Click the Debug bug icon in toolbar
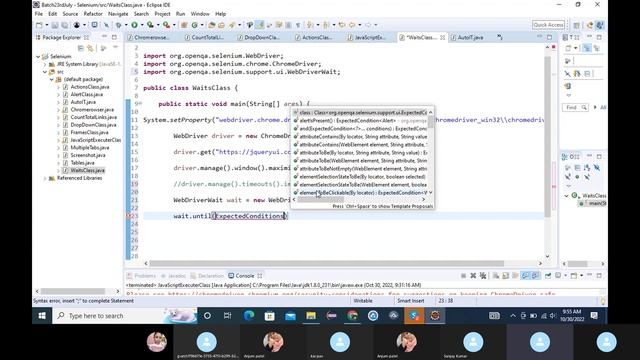The image size is (640, 360). pyautogui.click(x=118, y=25)
